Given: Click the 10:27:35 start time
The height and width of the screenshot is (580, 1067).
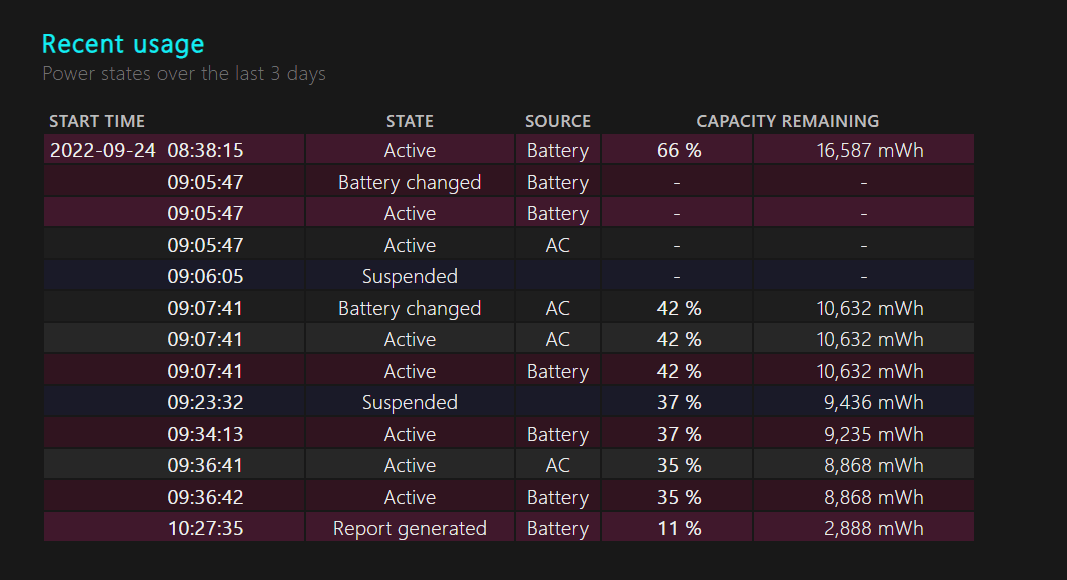Looking at the screenshot, I should click(x=205, y=528).
